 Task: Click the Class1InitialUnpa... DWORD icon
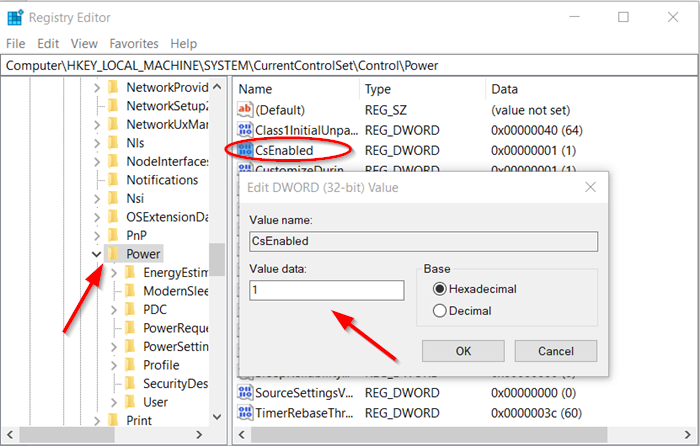pyautogui.click(x=245, y=130)
